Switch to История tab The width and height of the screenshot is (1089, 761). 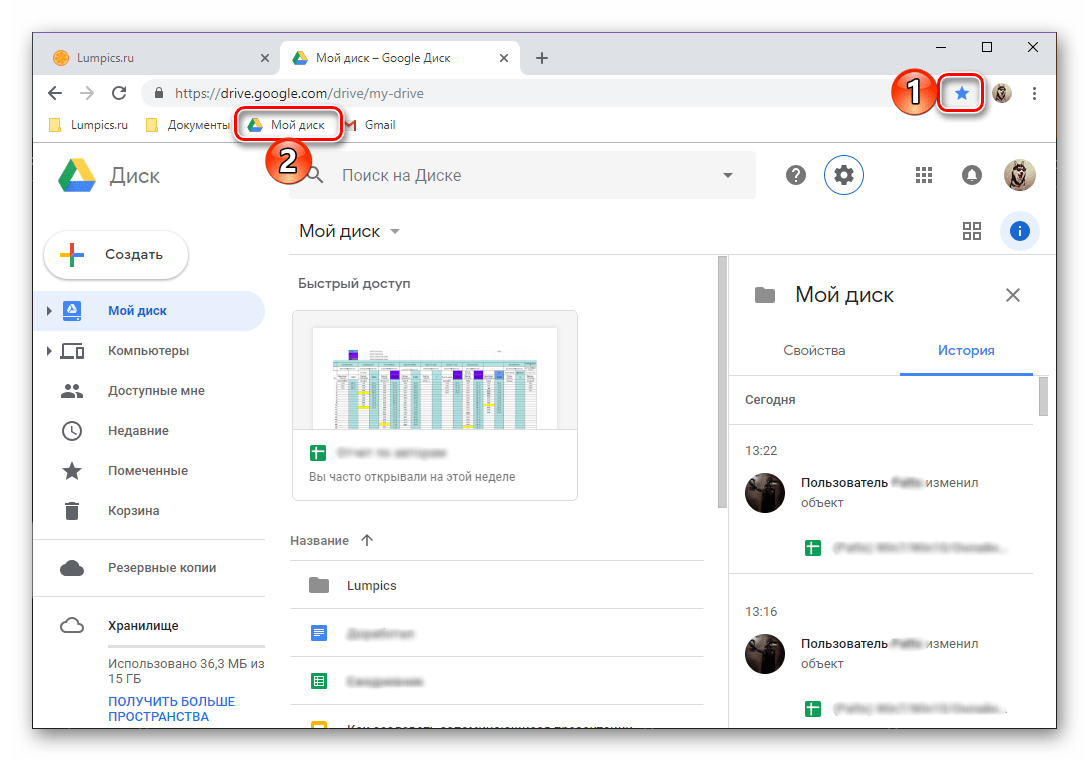click(965, 351)
